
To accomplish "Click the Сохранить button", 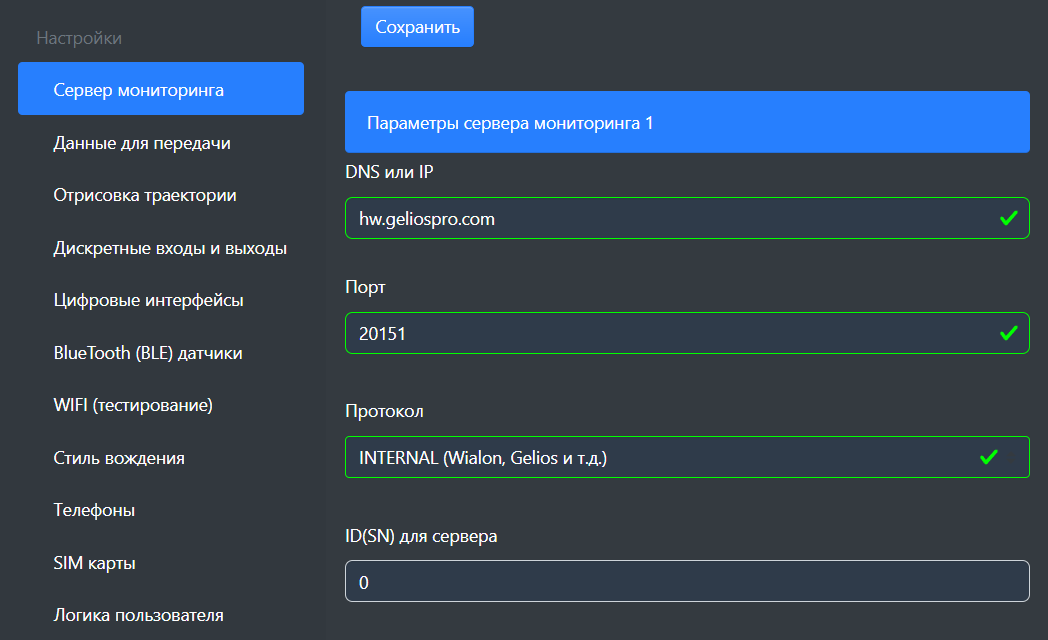I will tap(417, 27).
